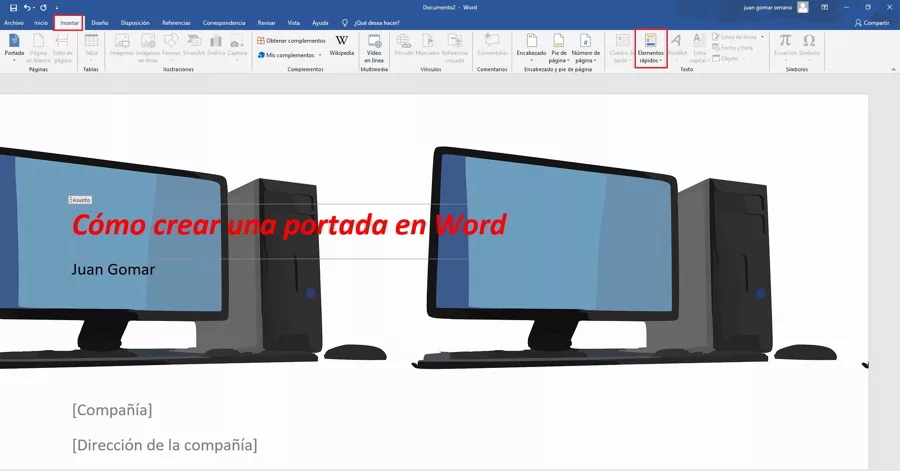The image size is (900, 471).
Task: Click Línea de firma button
Action: [x=738, y=37]
